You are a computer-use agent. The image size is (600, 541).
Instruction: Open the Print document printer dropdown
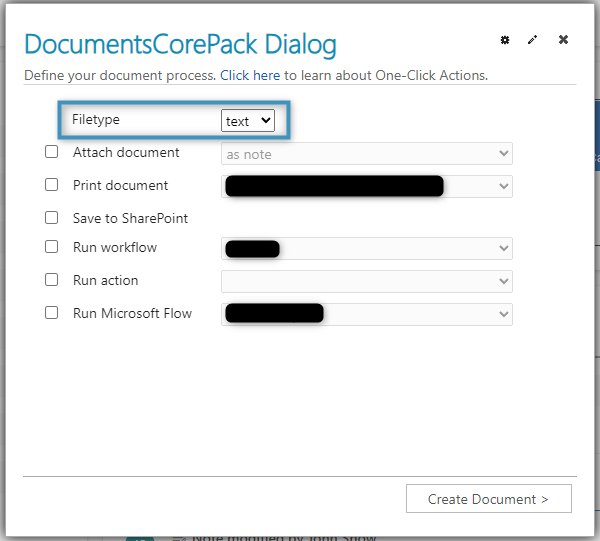coord(367,187)
